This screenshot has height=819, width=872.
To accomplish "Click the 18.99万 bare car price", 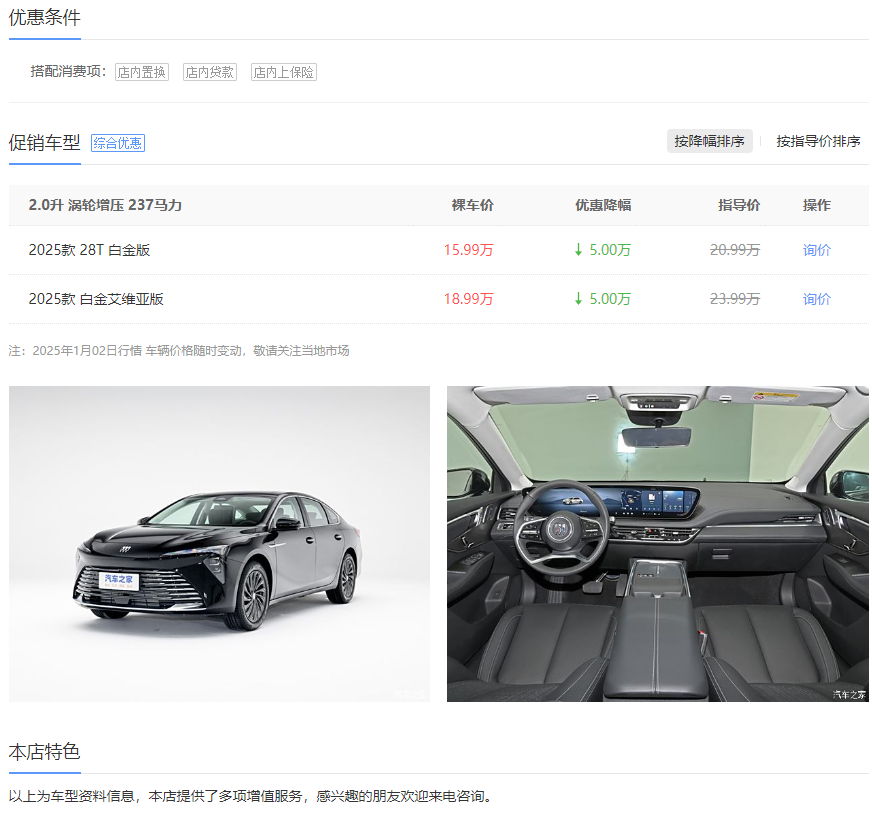I will click(x=468, y=299).
